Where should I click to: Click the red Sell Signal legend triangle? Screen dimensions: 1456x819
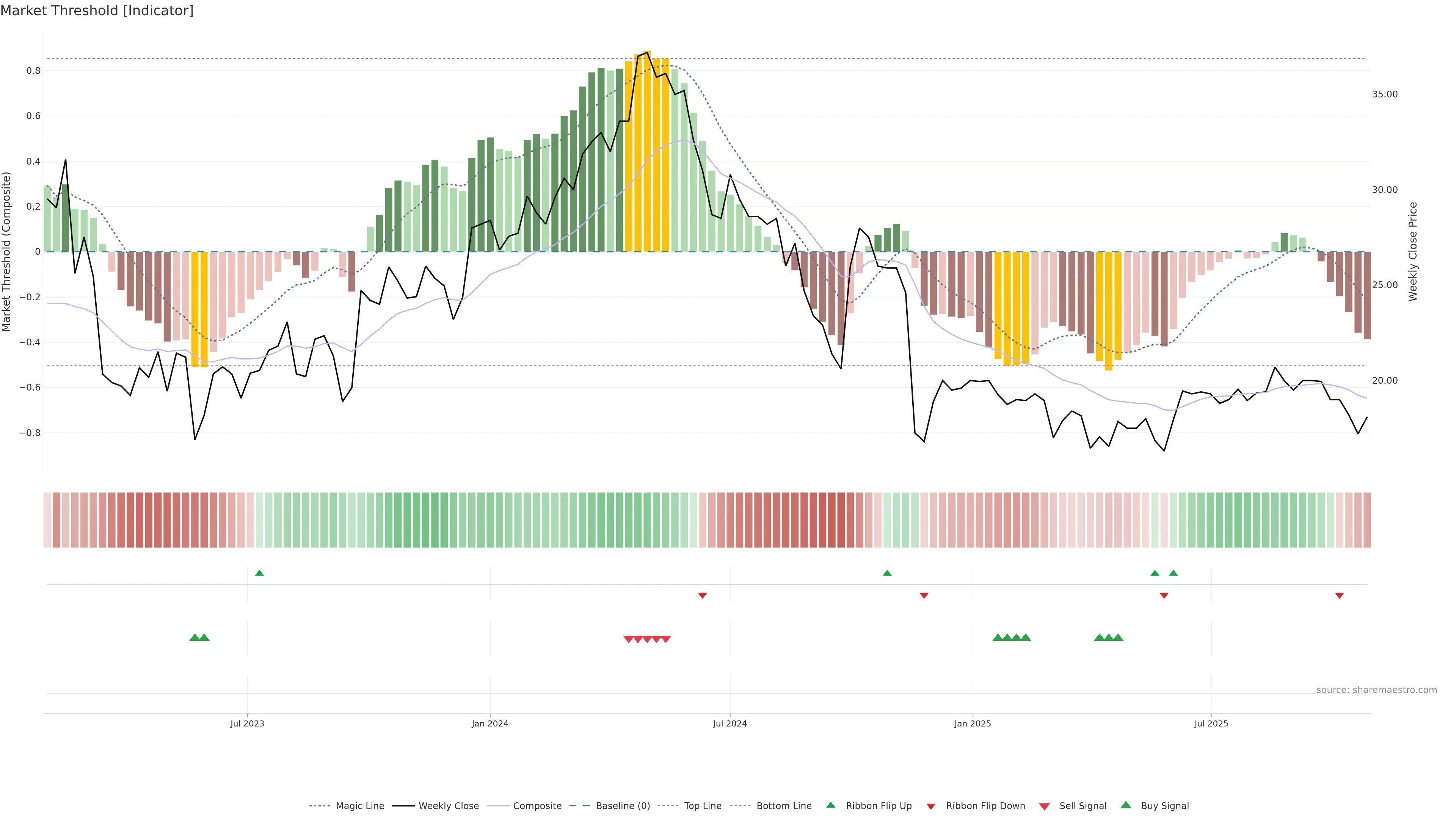coord(1045,806)
